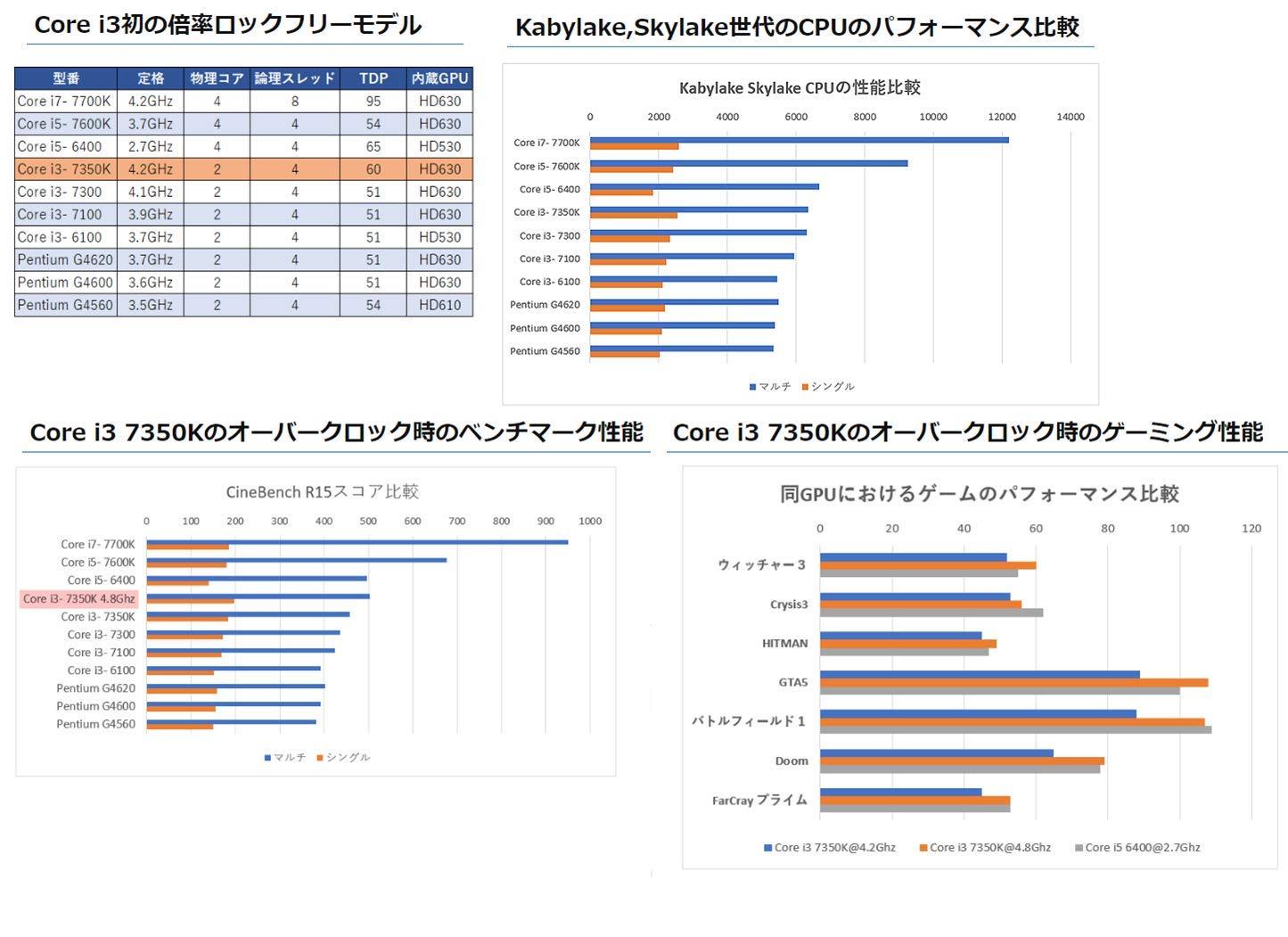Screen dimensions: 1288x937
Task: Click axis value '120' in game chart
Action: click(x=1251, y=529)
